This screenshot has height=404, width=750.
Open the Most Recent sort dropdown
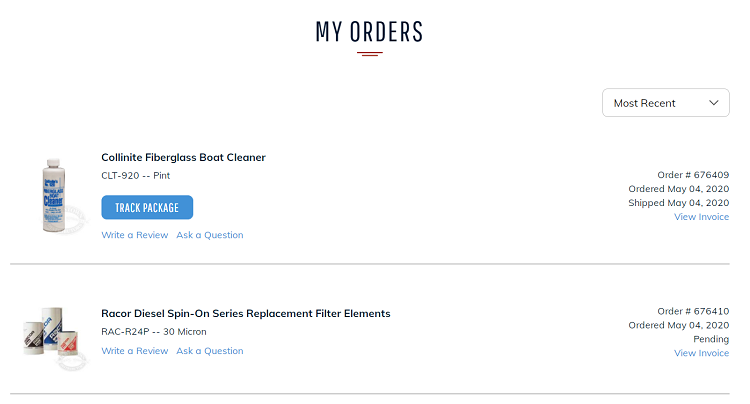665,102
